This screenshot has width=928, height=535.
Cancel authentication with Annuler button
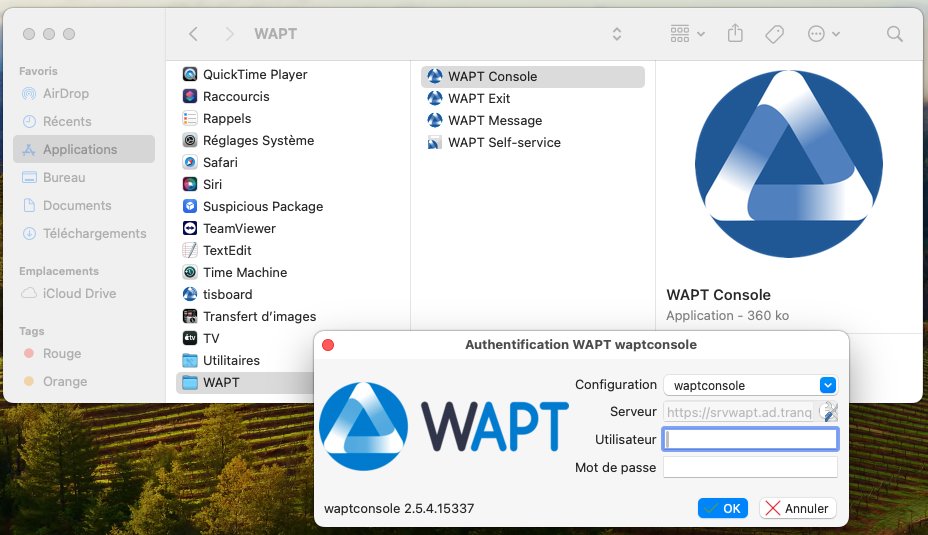coord(797,508)
